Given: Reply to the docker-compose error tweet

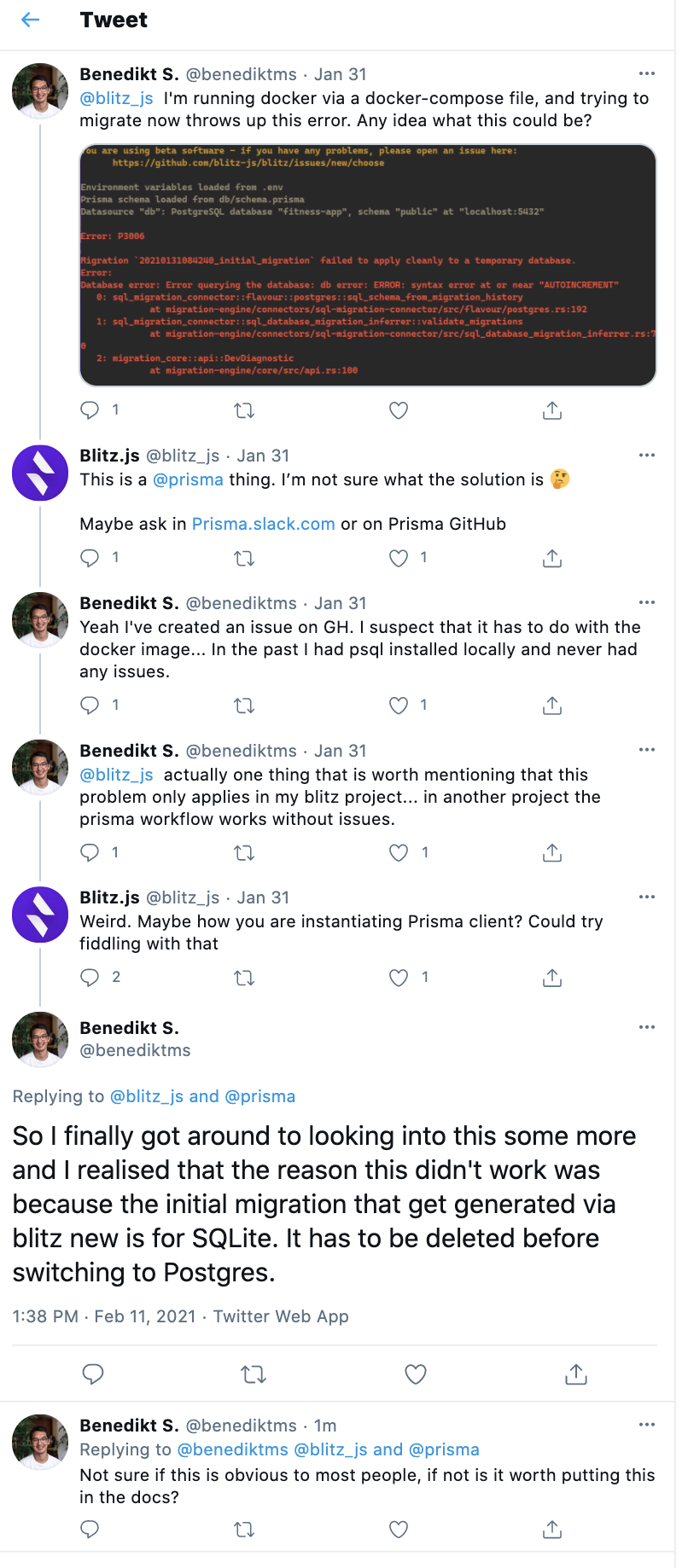Looking at the screenshot, I should tap(90, 410).
